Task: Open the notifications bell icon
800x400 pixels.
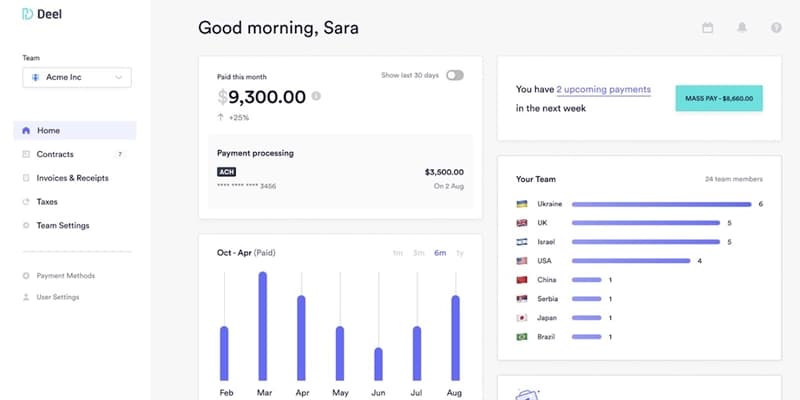Action: click(742, 28)
